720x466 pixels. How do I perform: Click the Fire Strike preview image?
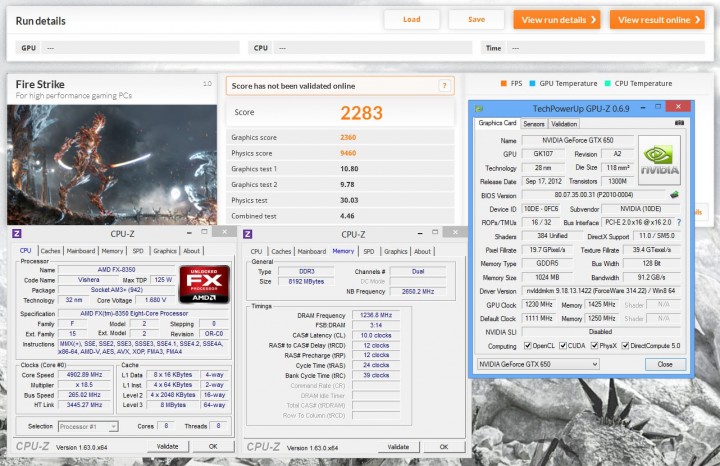[x=112, y=165]
